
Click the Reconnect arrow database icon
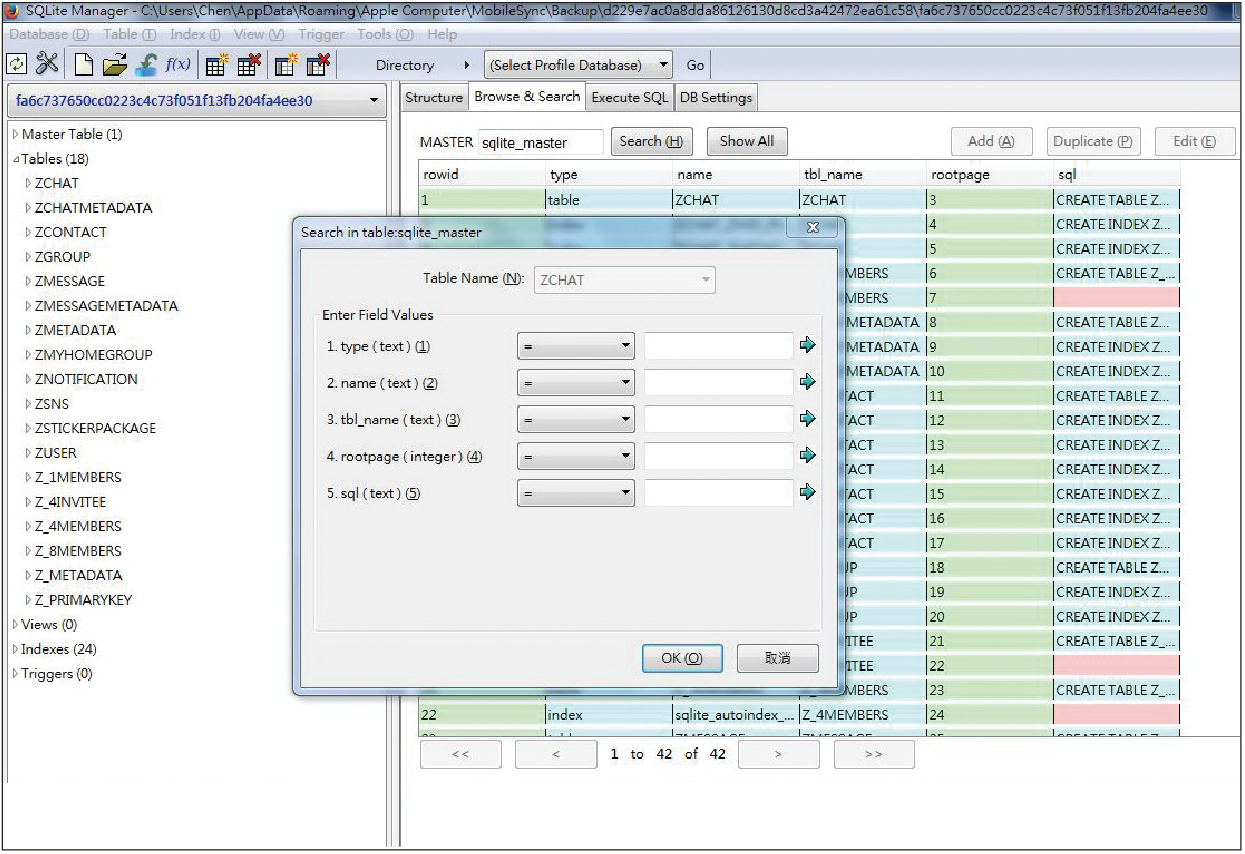click(x=146, y=65)
